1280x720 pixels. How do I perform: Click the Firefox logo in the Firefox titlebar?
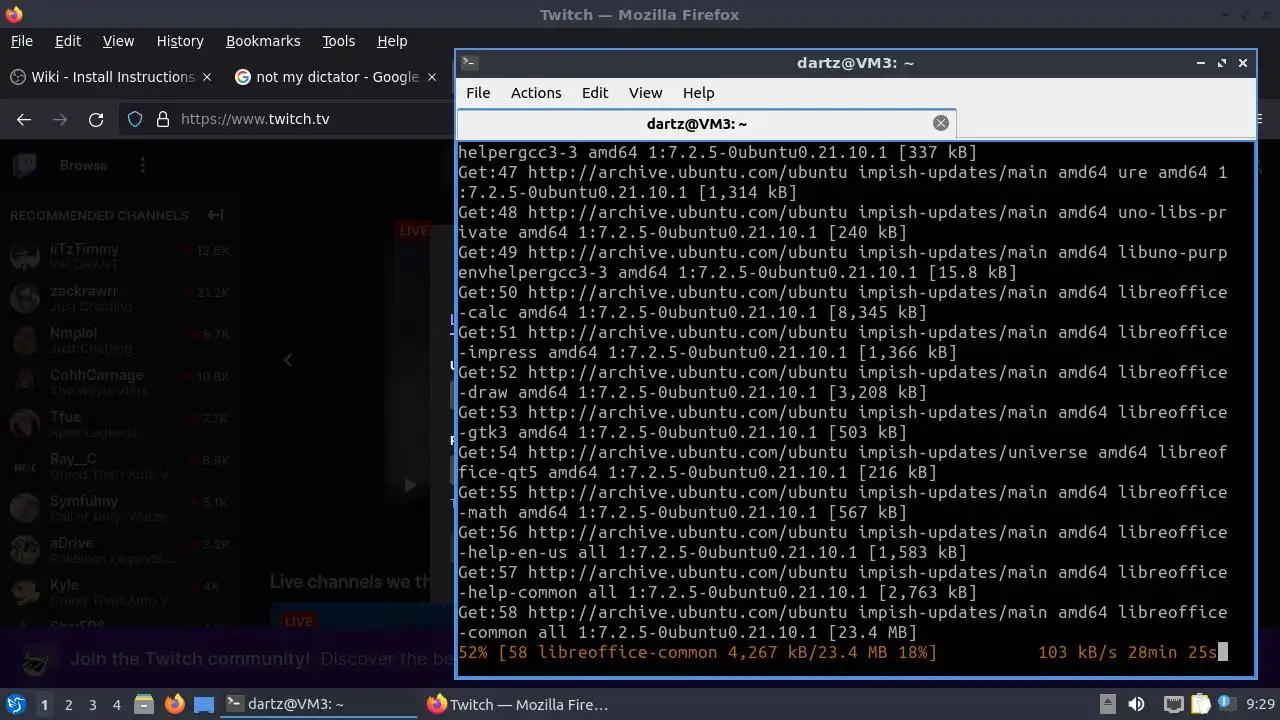[x=13, y=14]
